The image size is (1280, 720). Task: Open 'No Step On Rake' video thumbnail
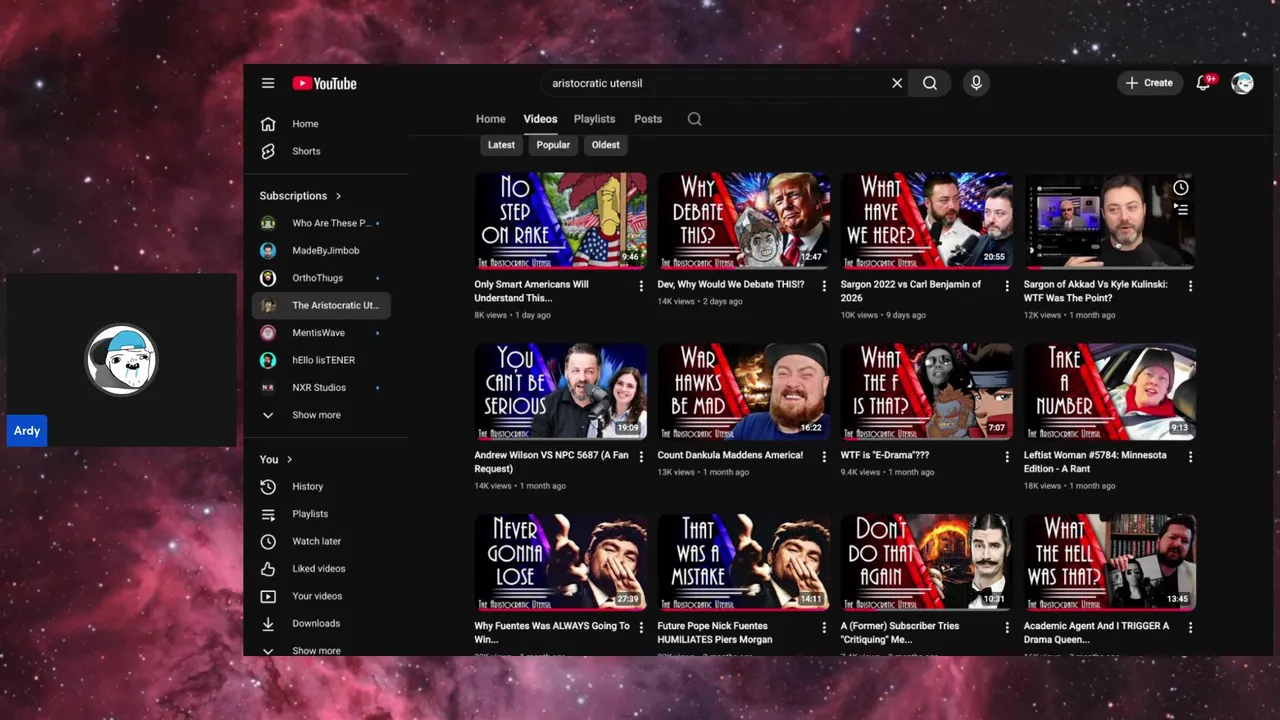tap(560, 221)
